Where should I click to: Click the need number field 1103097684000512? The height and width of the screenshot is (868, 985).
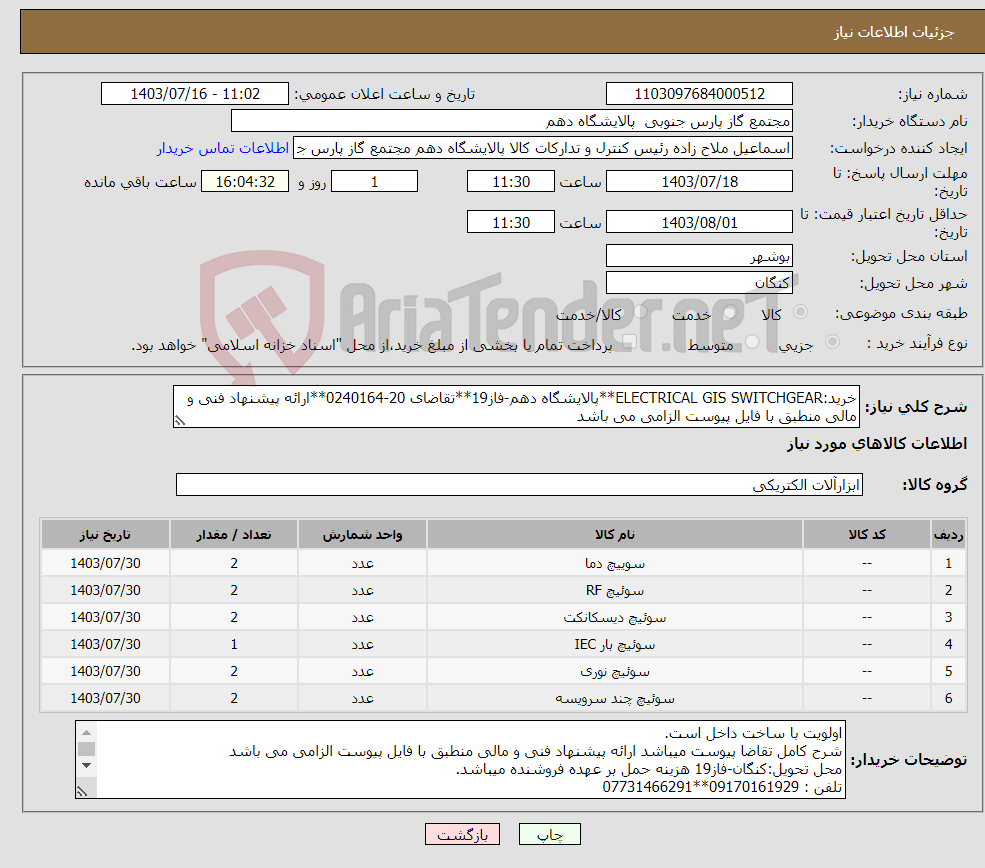(x=699, y=94)
